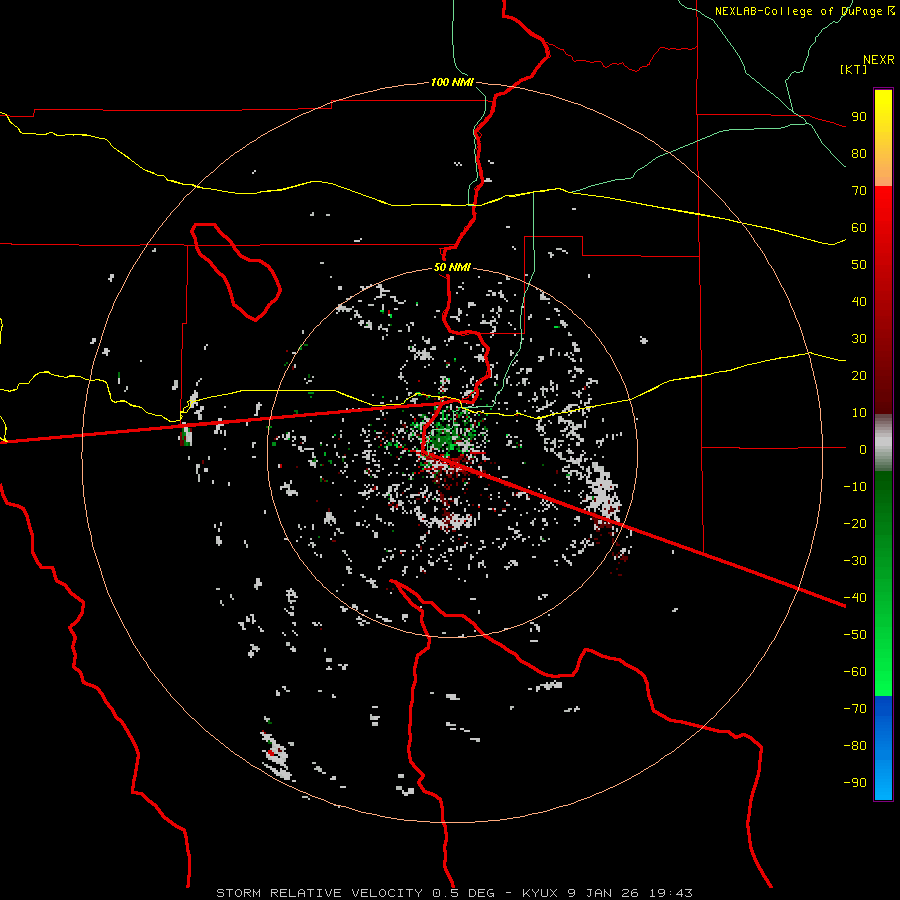900x900 pixels.
Task: Click the 30 value on velocity scale
Action: pyautogui.click(x=859, y=339)
